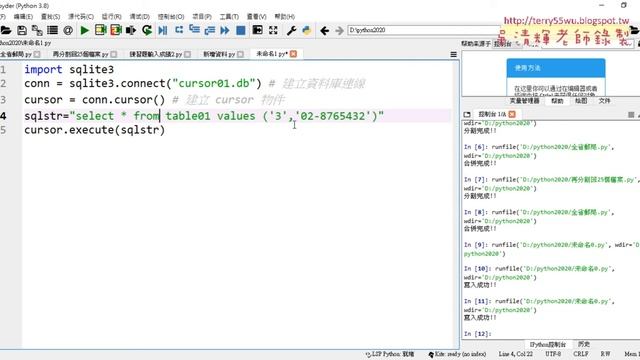The height and width of the screenshot is (360, 640).
Task: Click the Save all files icon
Action: [37, 30]
